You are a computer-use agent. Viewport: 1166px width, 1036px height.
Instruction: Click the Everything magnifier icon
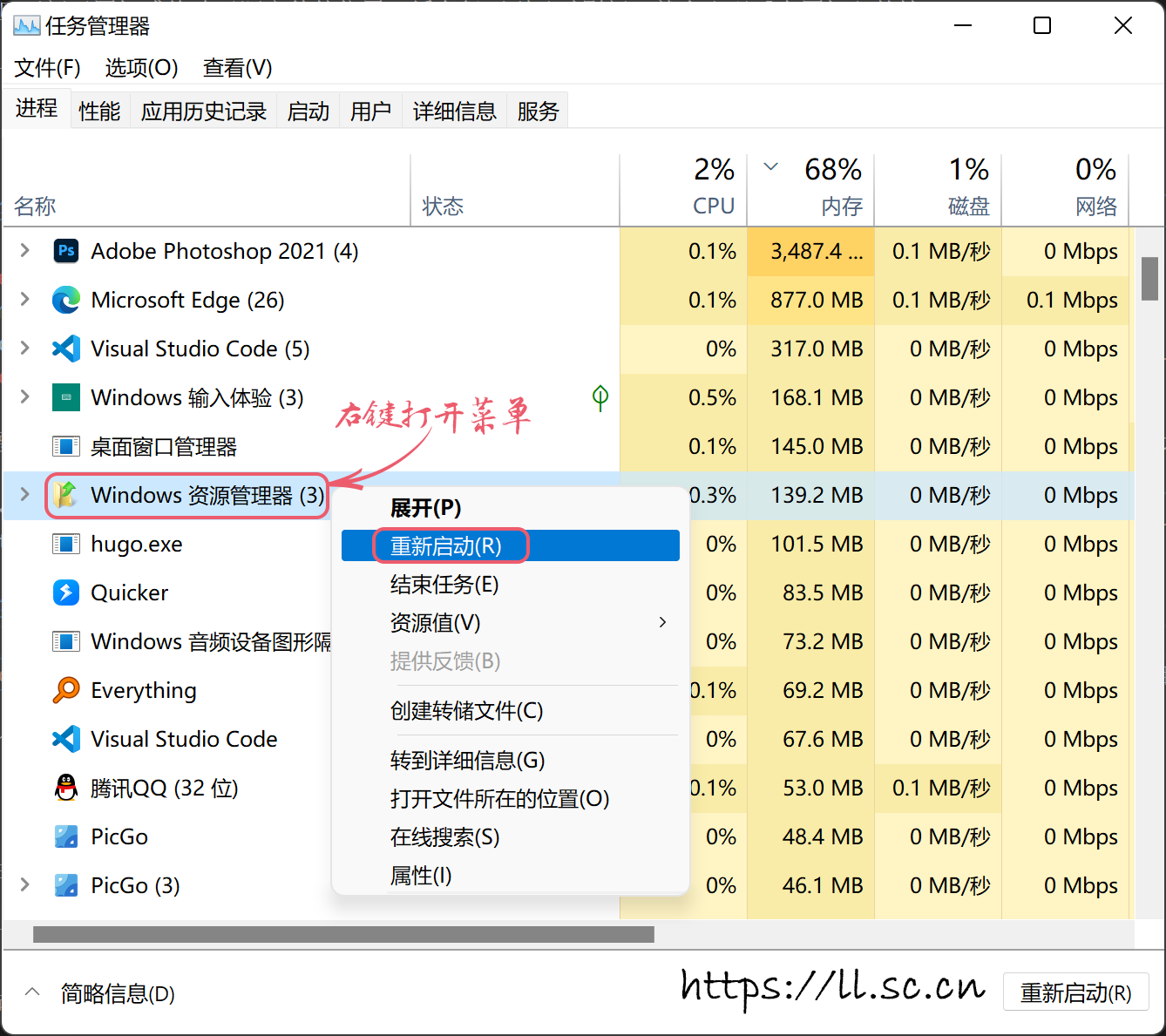pos(66,690)
